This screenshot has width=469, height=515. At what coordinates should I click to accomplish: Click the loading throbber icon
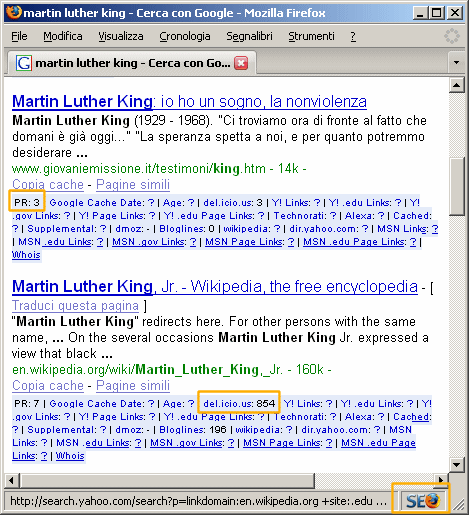pos(452,36)
